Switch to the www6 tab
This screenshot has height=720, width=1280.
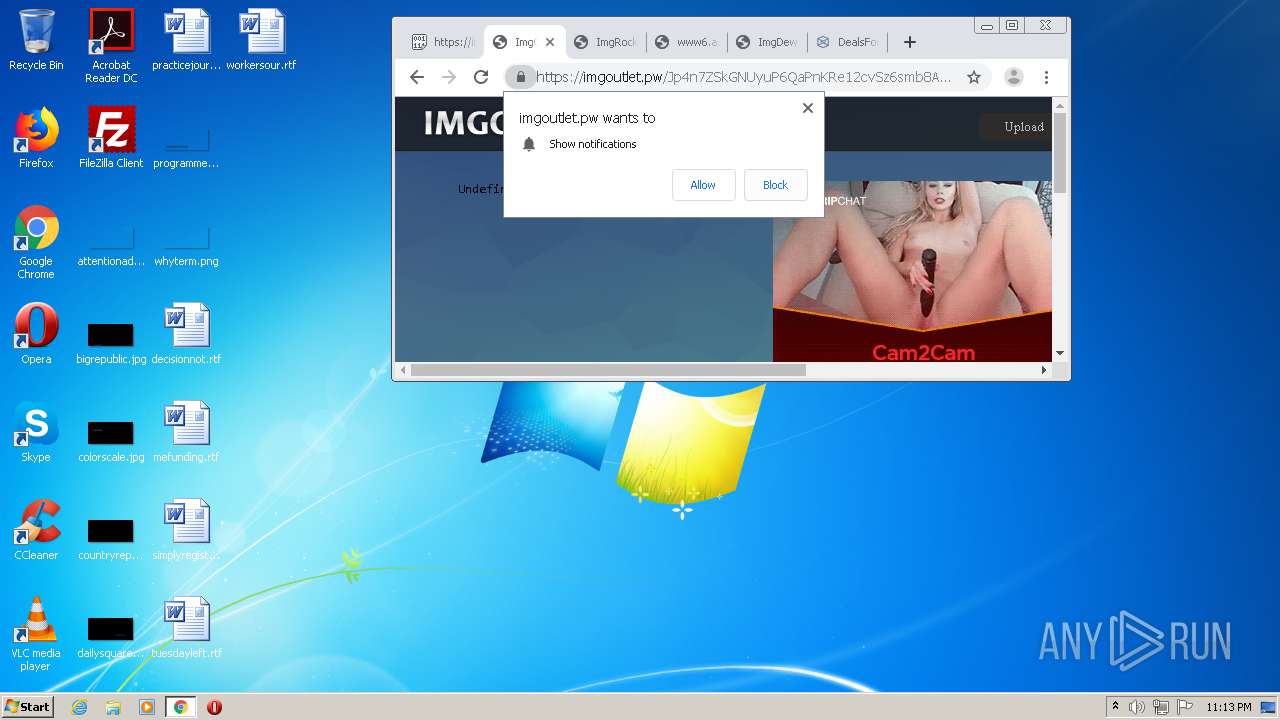(x=687, y=42)
